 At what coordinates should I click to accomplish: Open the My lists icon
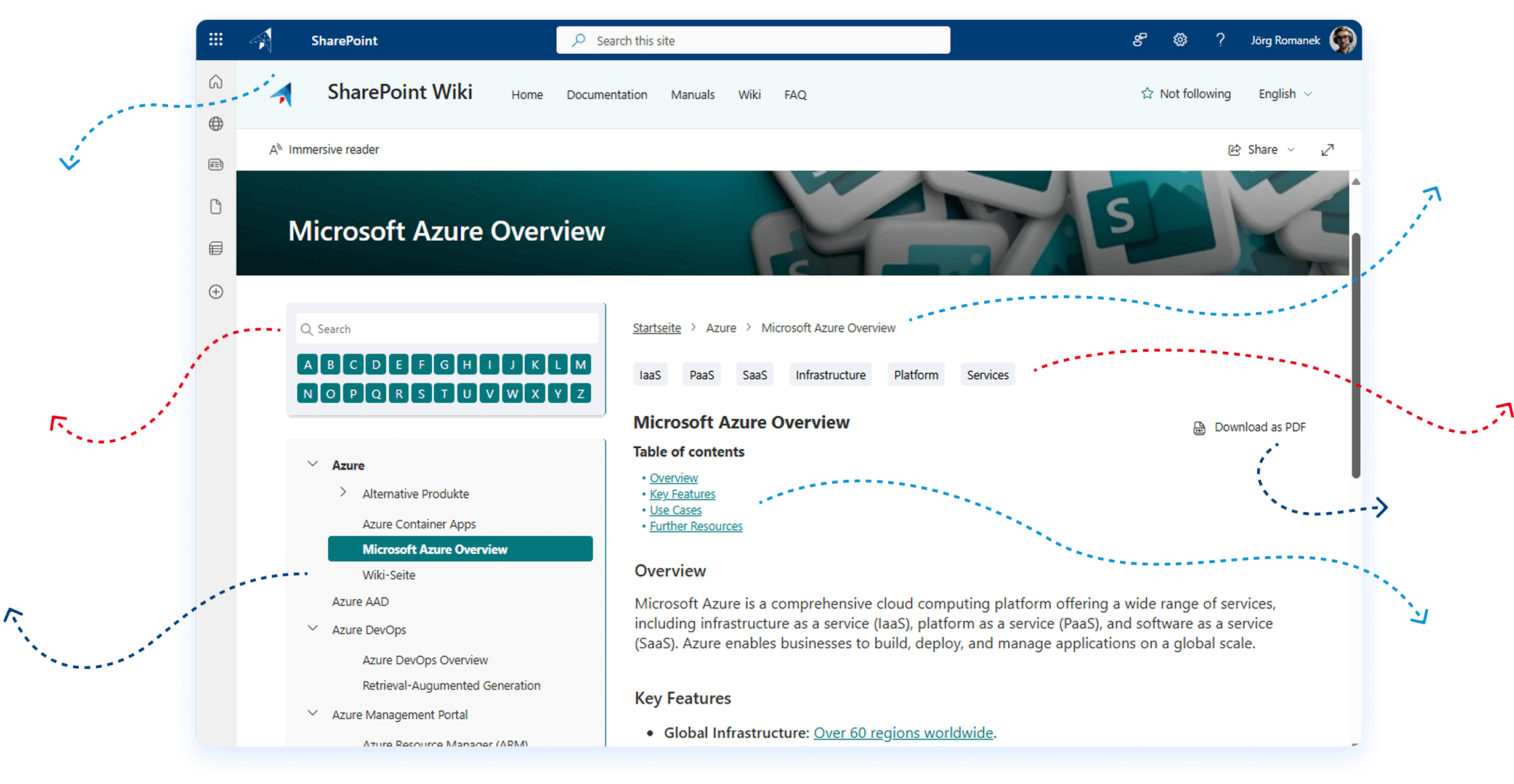pyautogui.click(x=216, y=248)
